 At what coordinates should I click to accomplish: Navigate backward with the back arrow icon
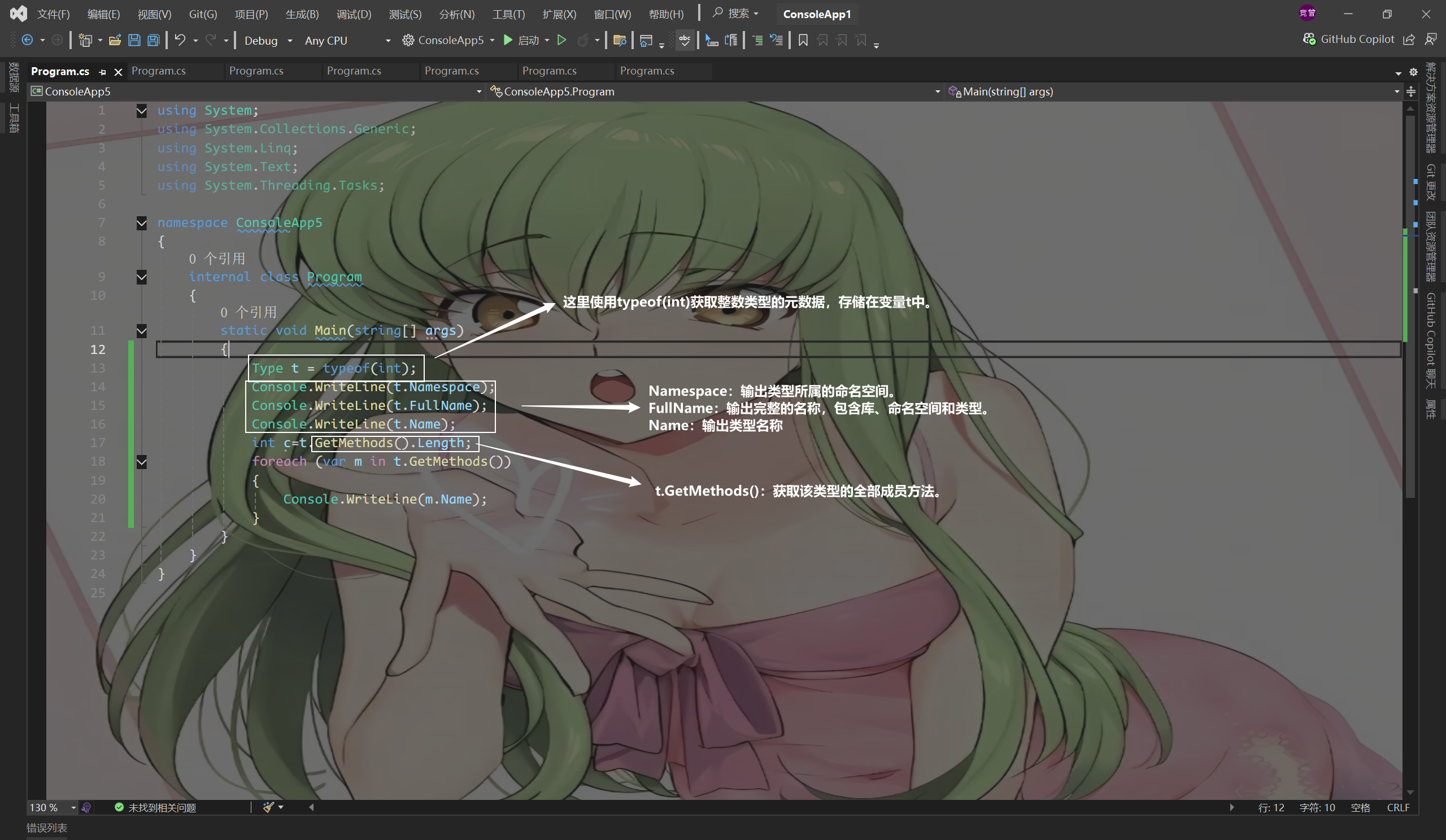click(x=27, y=40)
